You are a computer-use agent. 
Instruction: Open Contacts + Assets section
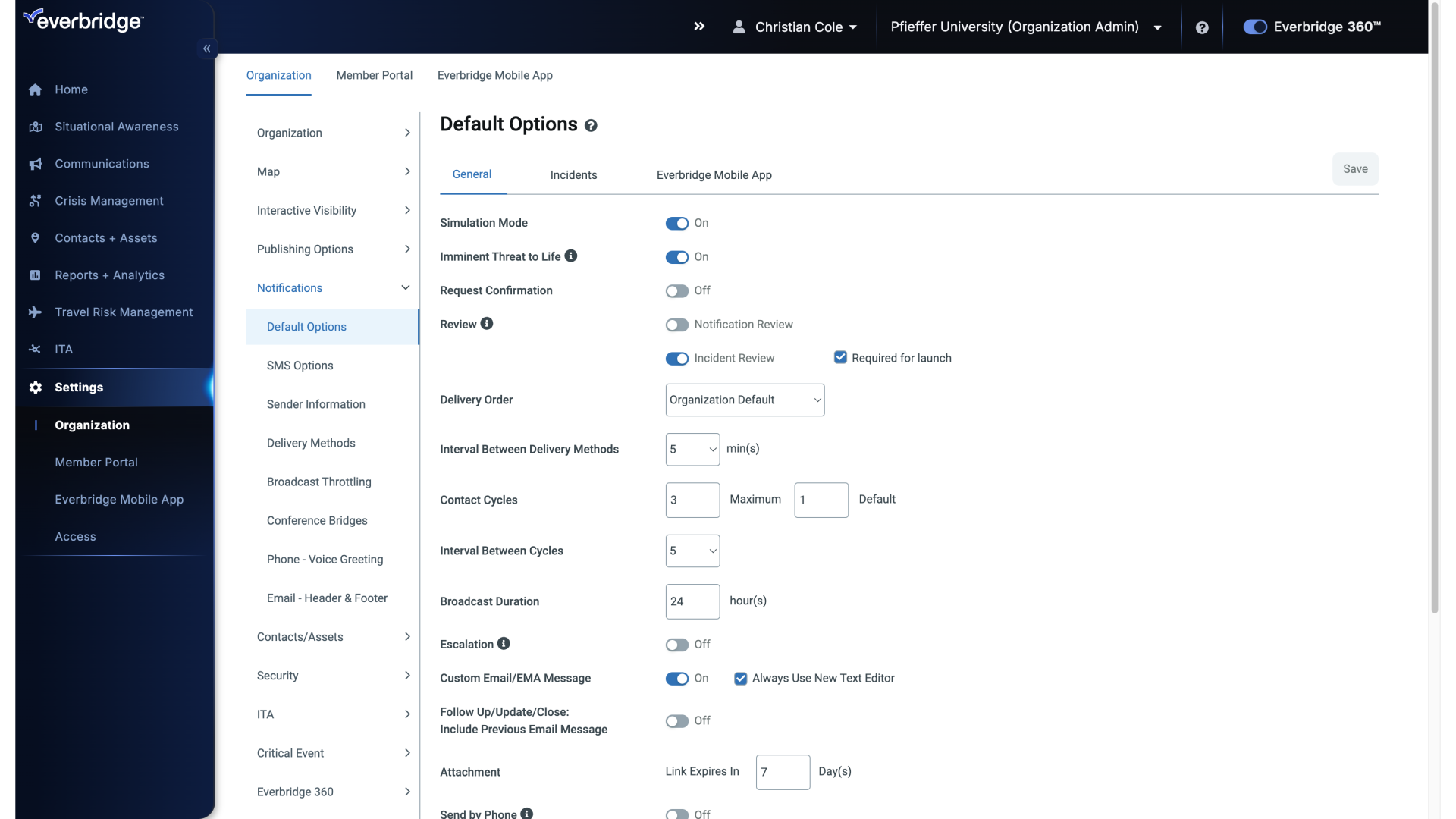[x=106, y=238]
